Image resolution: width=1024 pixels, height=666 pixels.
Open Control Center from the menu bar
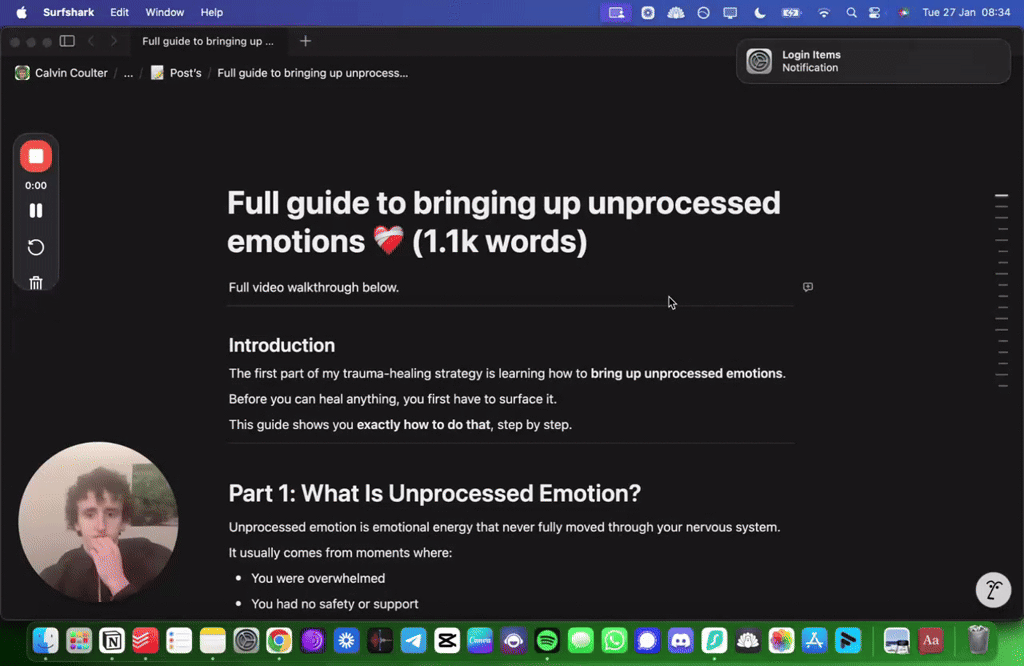[875, 12]
